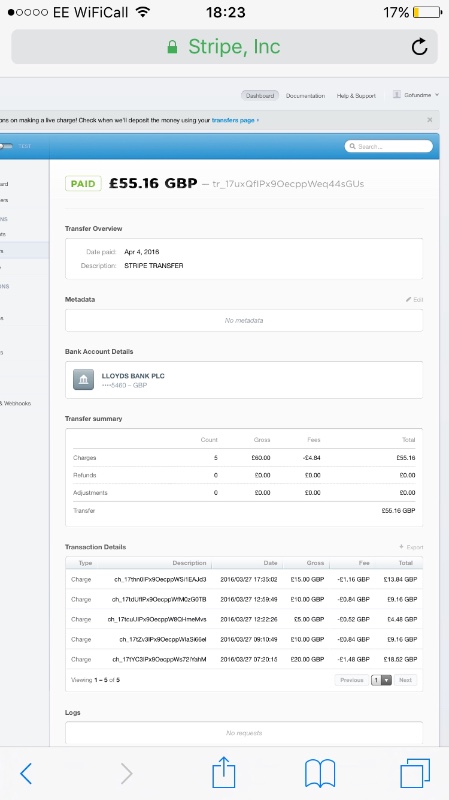The width and height of the screenshot is (449, 800).
Task: Click the Date column header in Transaction Details
Action: click(x=270, y=563)
